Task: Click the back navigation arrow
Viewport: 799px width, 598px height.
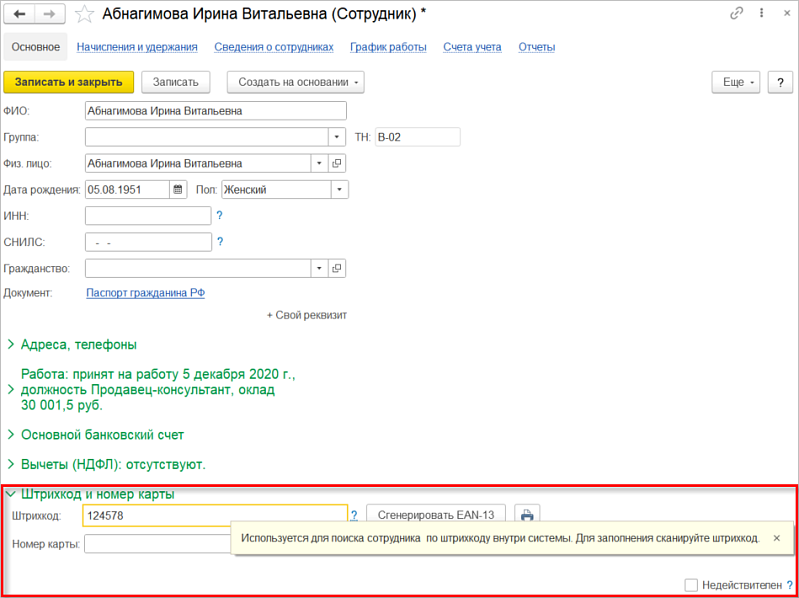Action: (19, 14)
